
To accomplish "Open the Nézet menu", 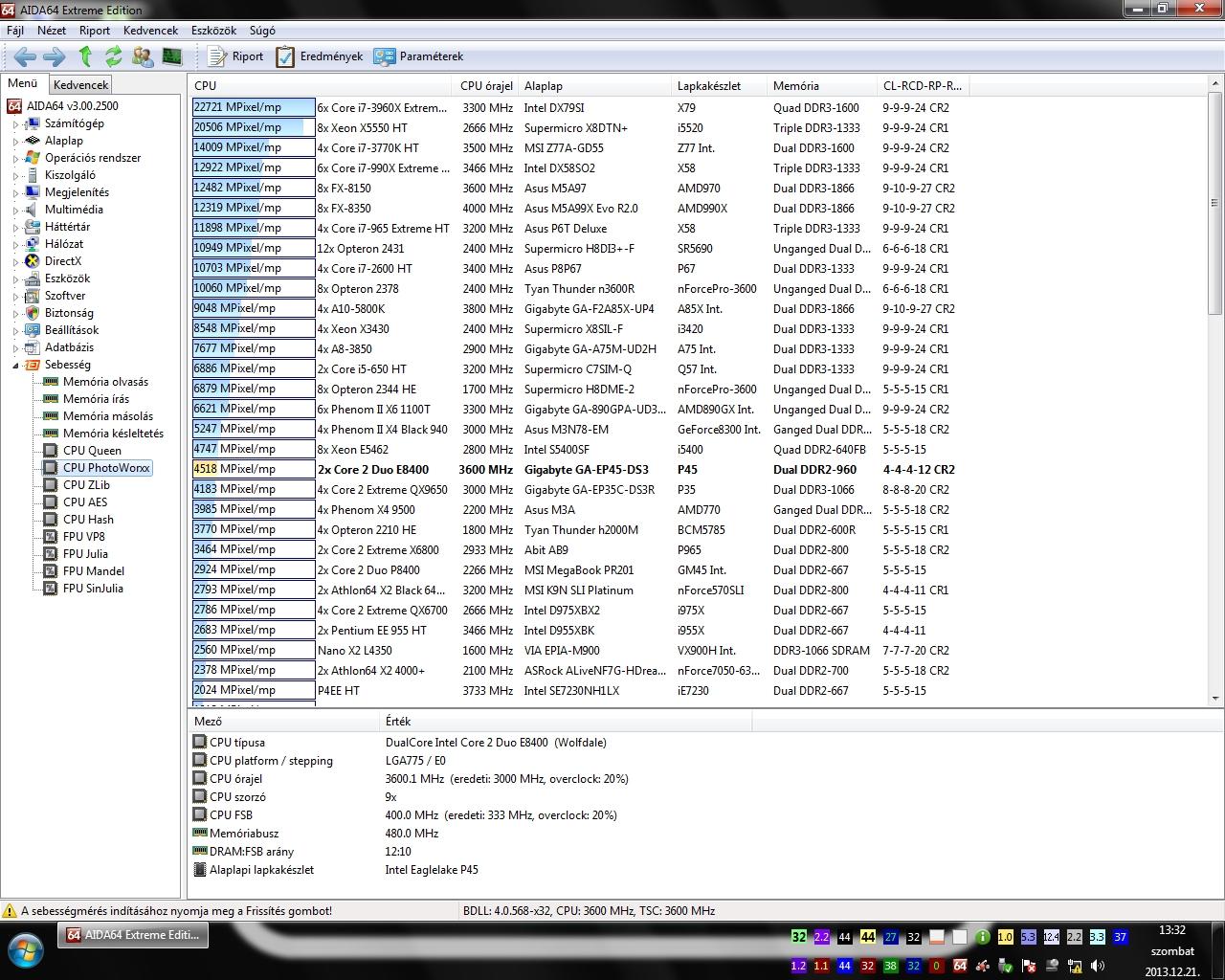I will click(x=52, y=31).
